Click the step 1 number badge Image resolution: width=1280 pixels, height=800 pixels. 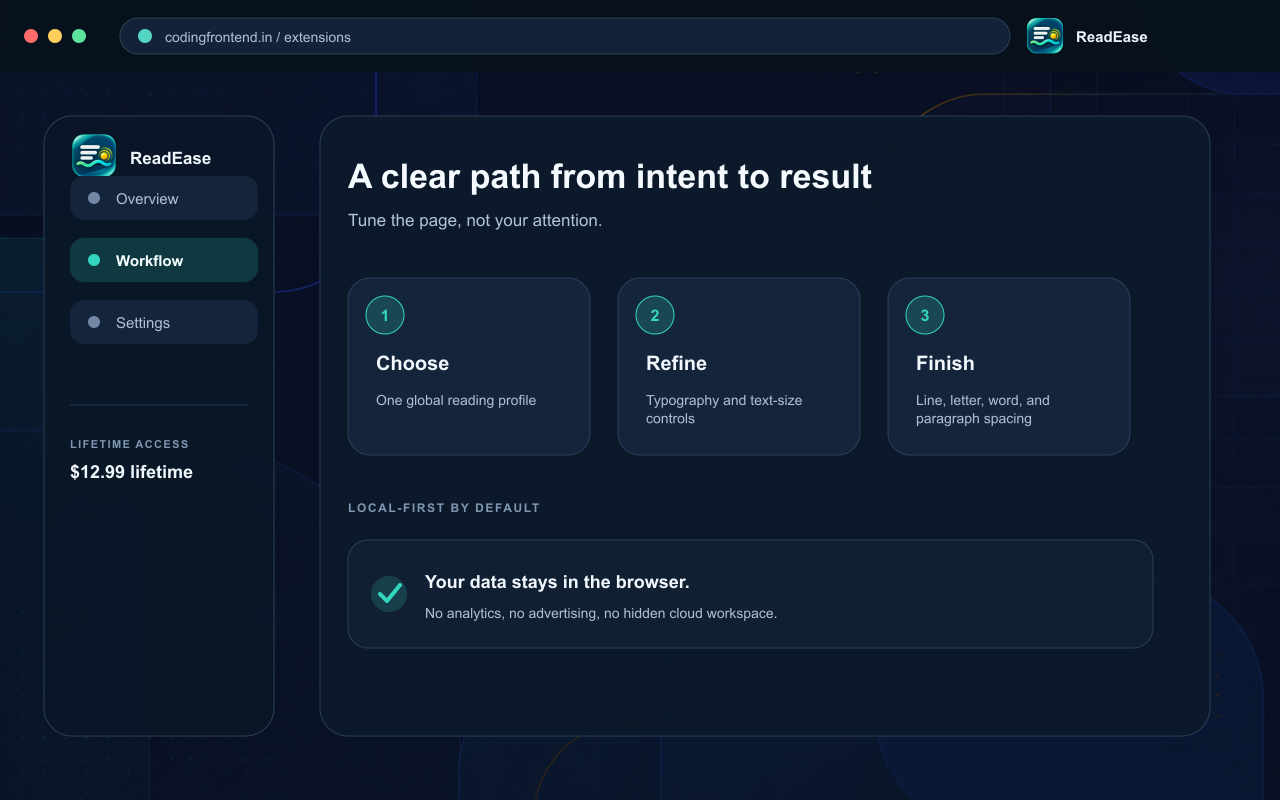point(385,315)
